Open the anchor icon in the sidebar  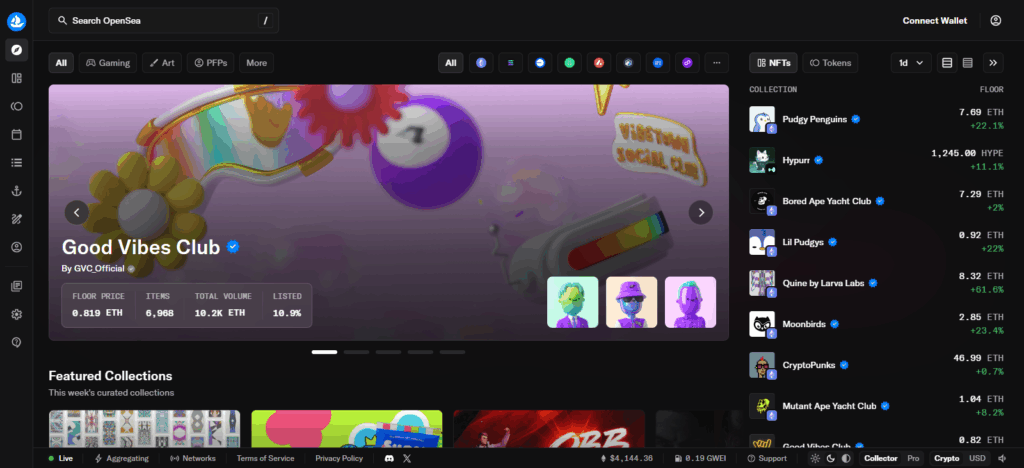point(16,190)
